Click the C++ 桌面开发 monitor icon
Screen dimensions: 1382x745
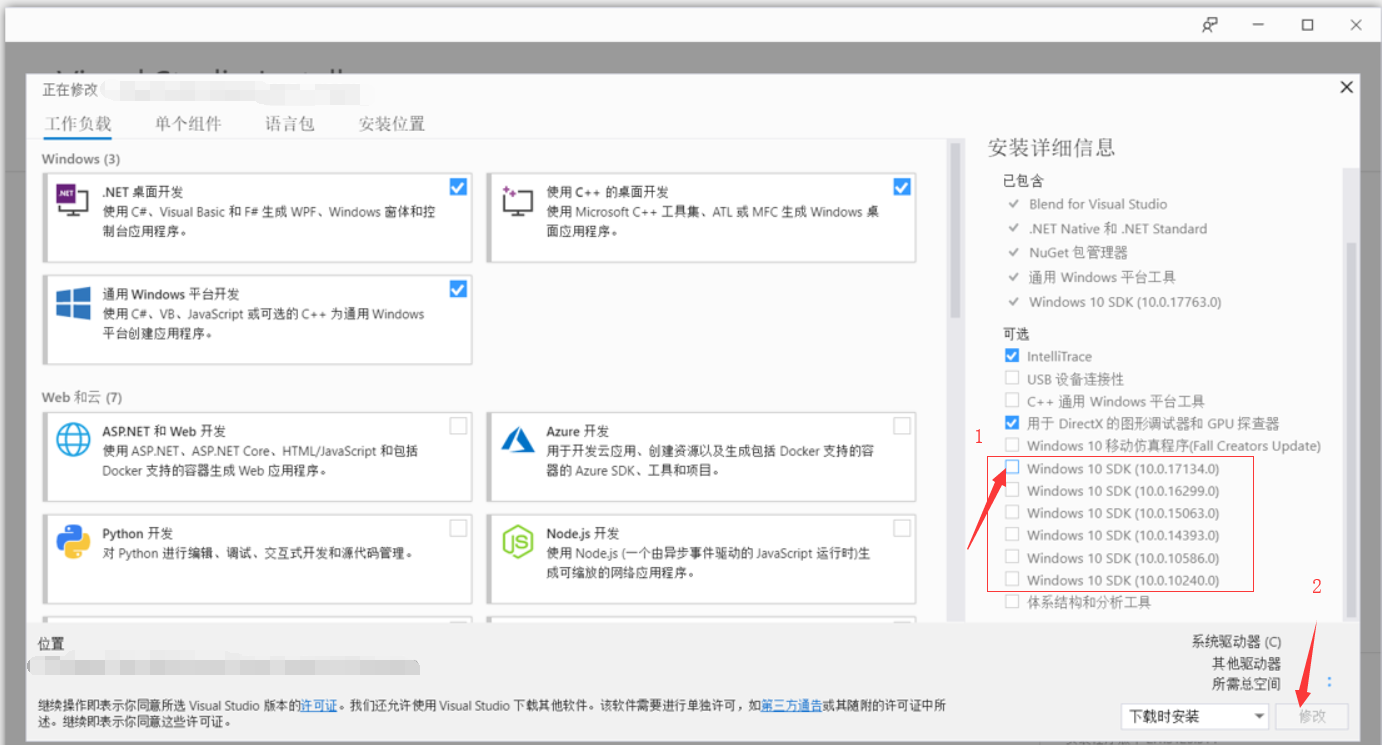pyautogui.click(x=516, y=200)
